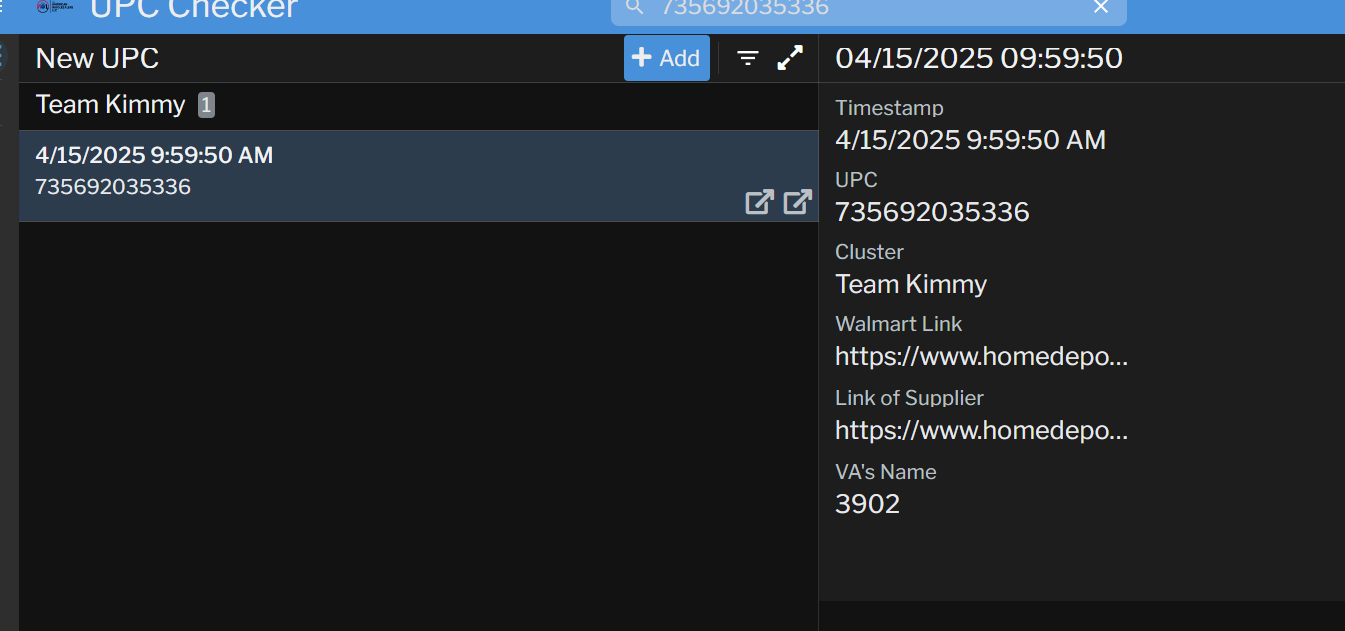Click the count badge beside Team Kimmy
Screen dimensions: 1345x631
[x=206, y=105]
